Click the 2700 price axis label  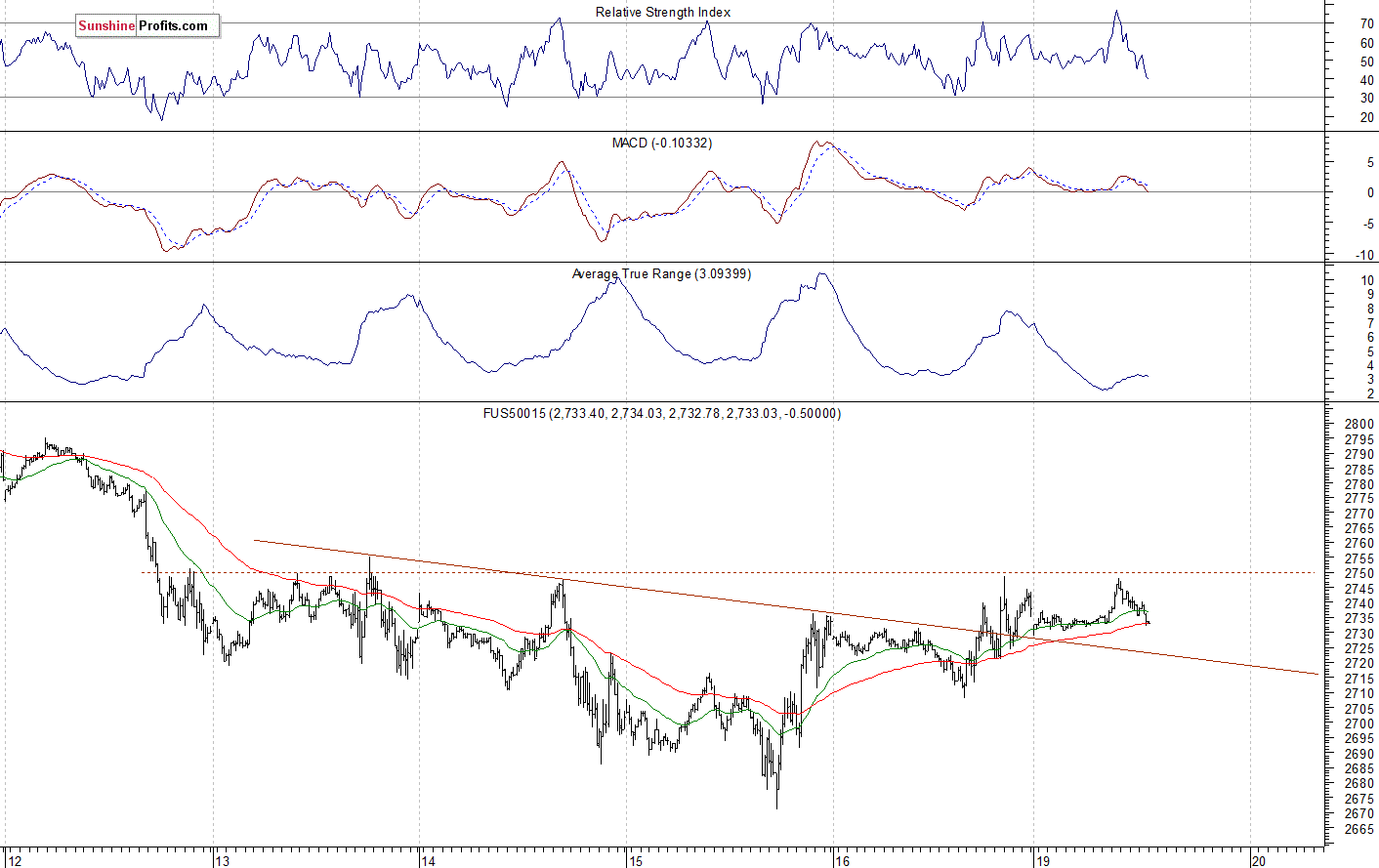click(1358, 723)
